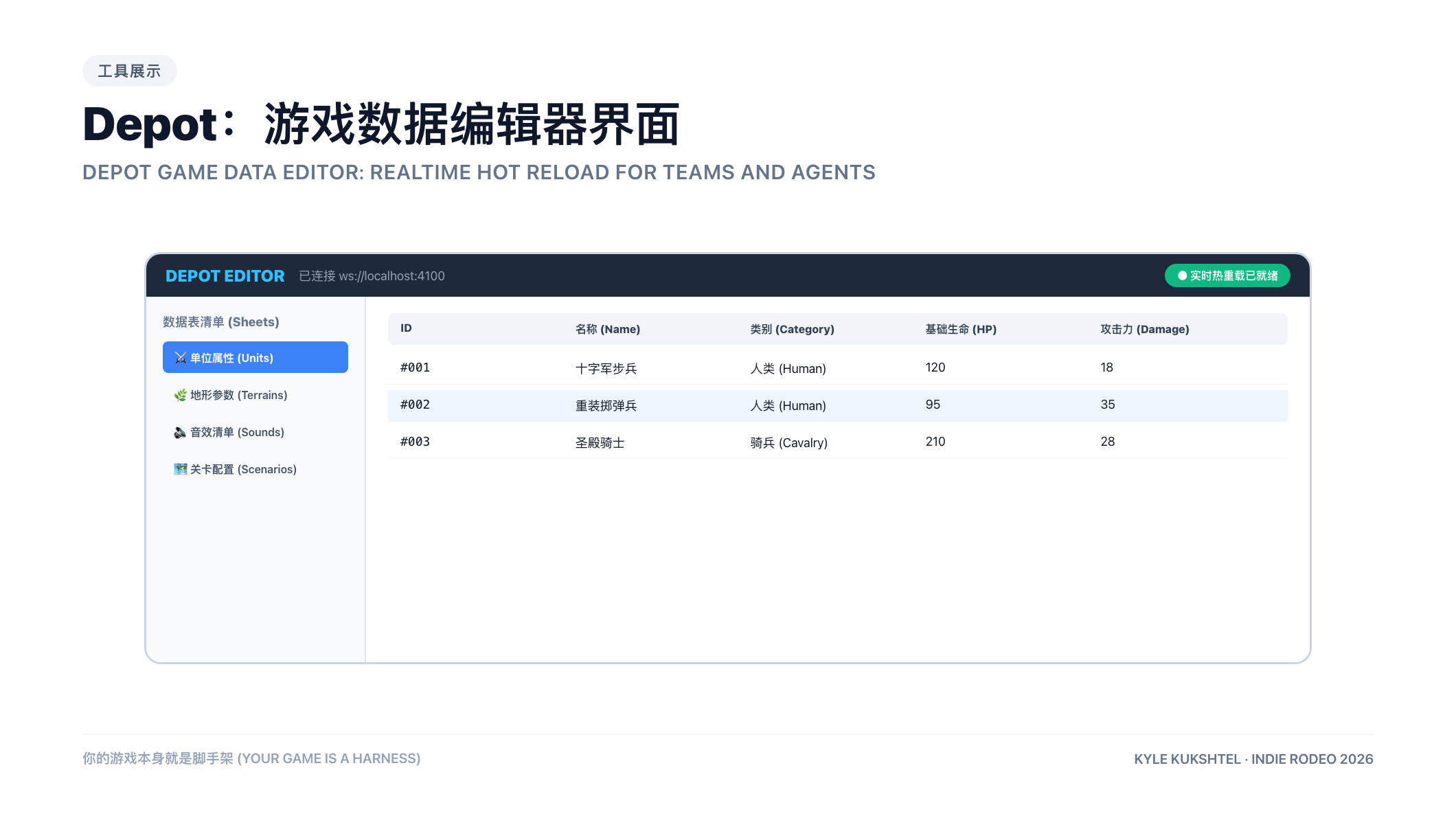Click the HP value 95
Image resolution: width=1456 pixels, height=816 pixels.
933,405
